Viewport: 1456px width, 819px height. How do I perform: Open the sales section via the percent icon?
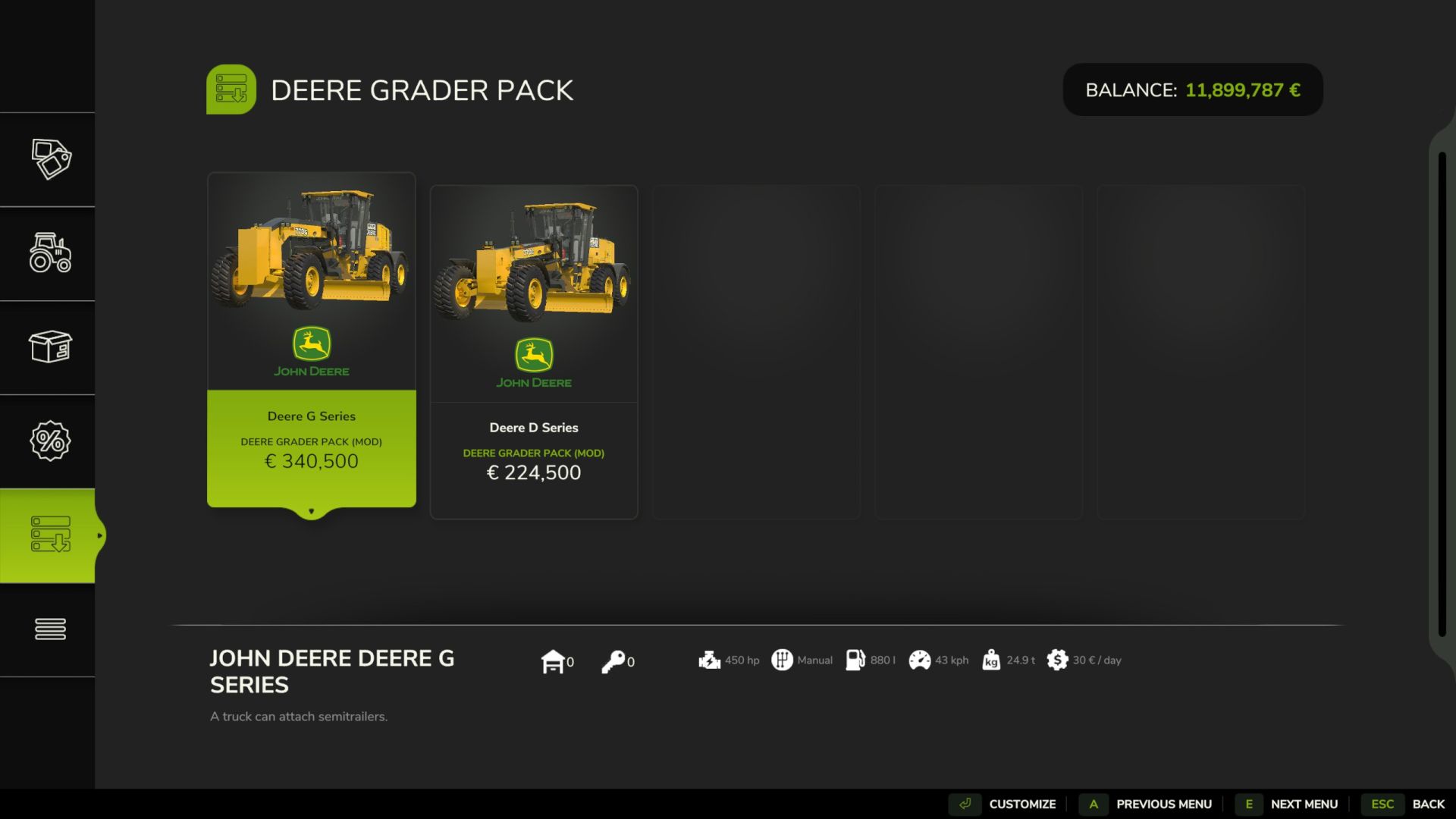[49, 442]
